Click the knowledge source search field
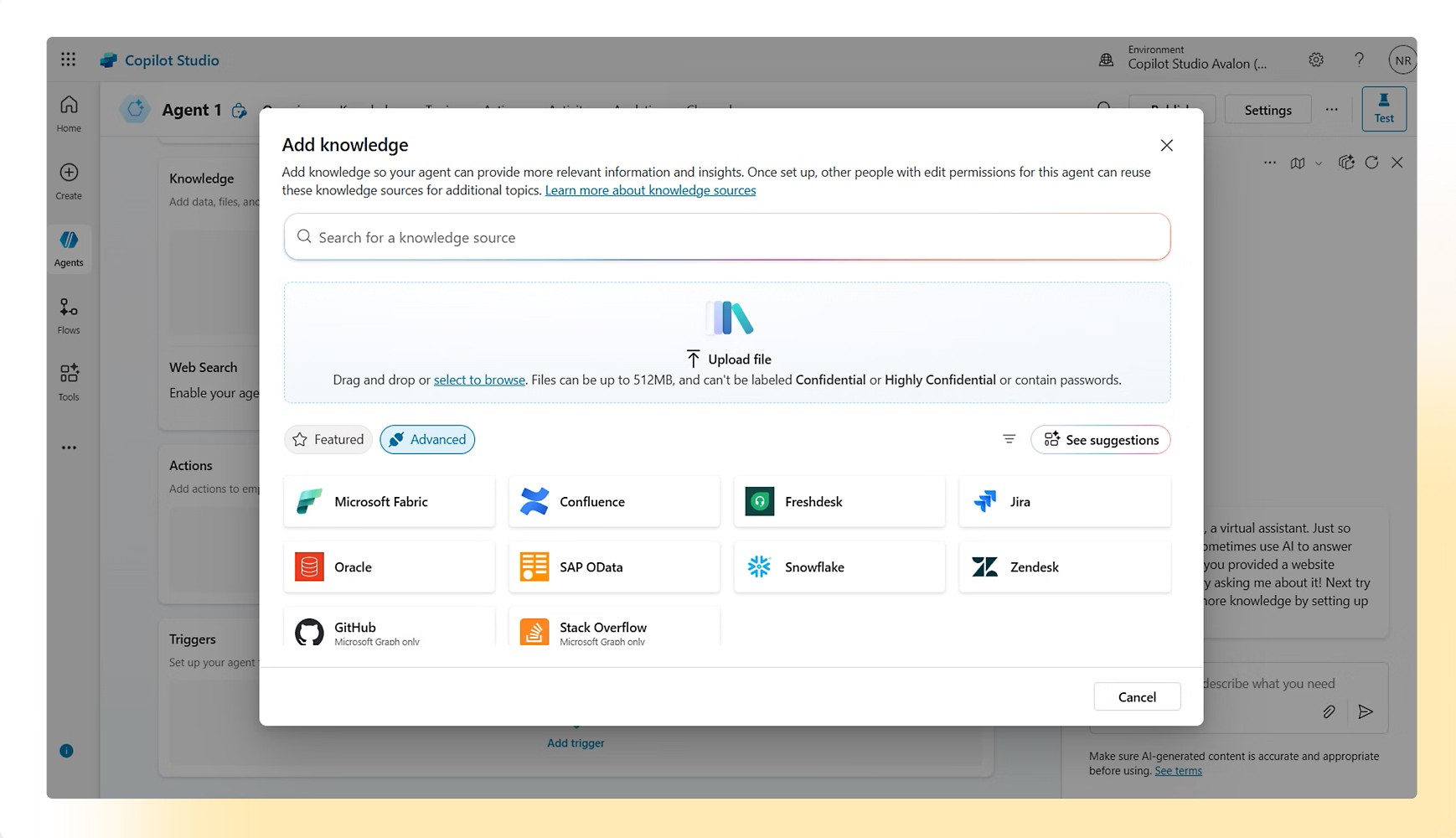This screenshot has height=838, width=1456. 726,237
